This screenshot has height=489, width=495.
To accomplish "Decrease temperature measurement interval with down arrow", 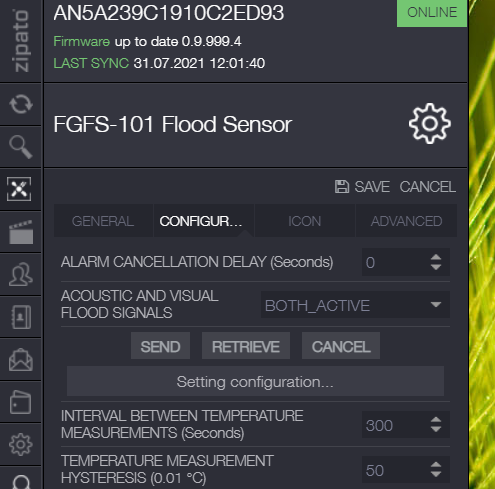I will tap(436, 430).
